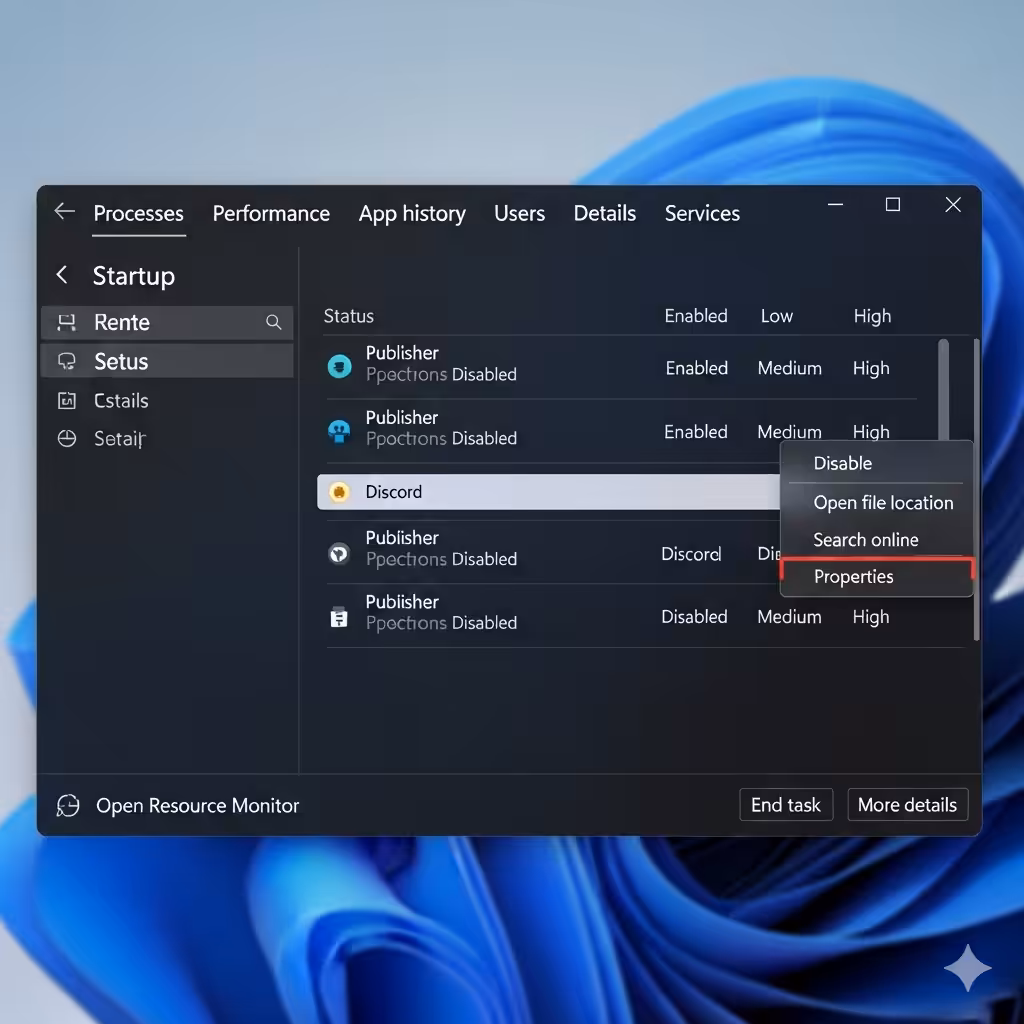The width and height of the screenshot is (1024, 1024).
Task: Click the Low column header
Action: click(776, 316)
